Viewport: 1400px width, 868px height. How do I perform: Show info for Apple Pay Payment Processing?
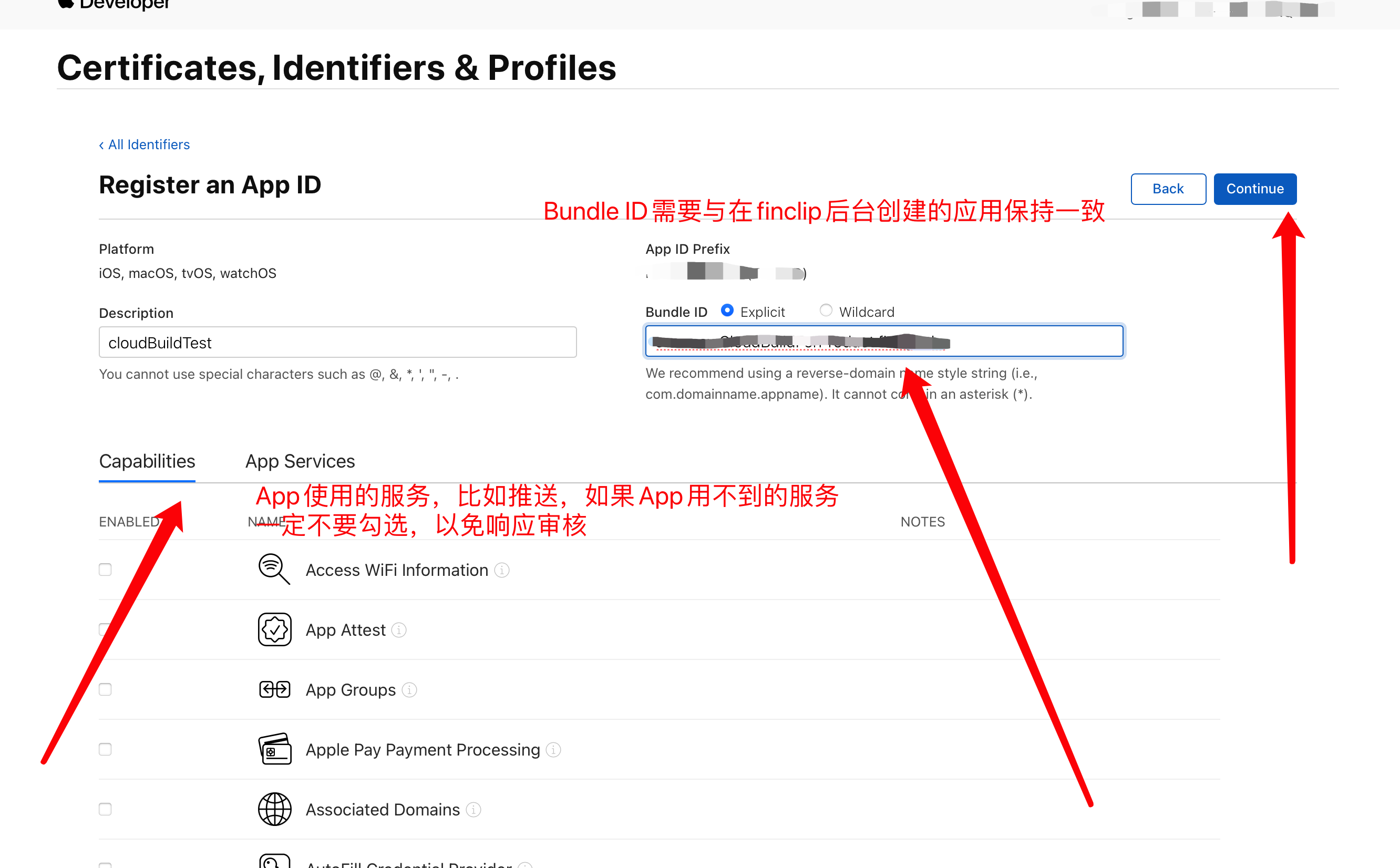coord(553,749)
